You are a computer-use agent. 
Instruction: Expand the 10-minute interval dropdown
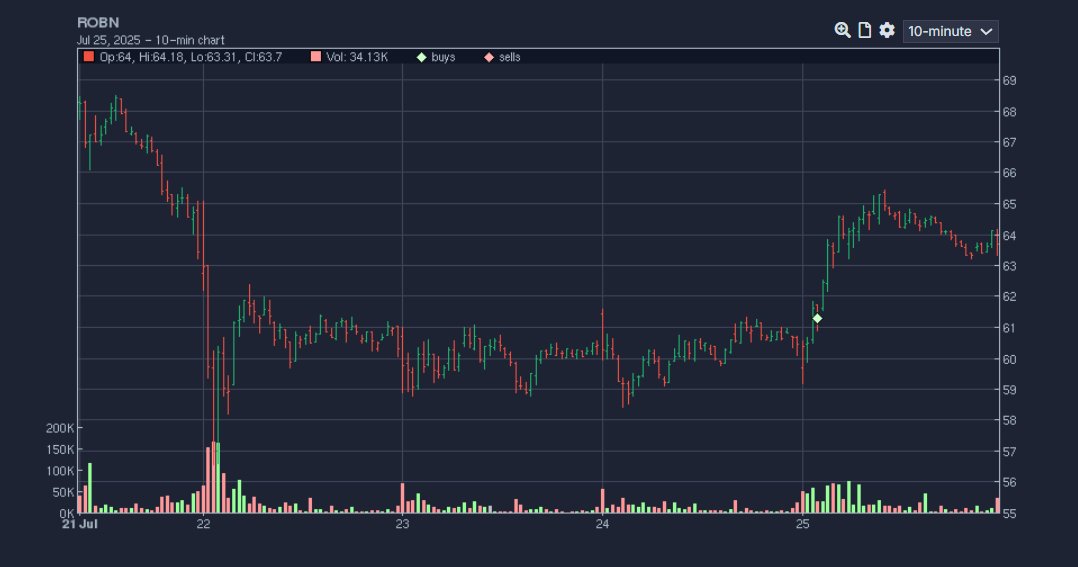(950, 31)
